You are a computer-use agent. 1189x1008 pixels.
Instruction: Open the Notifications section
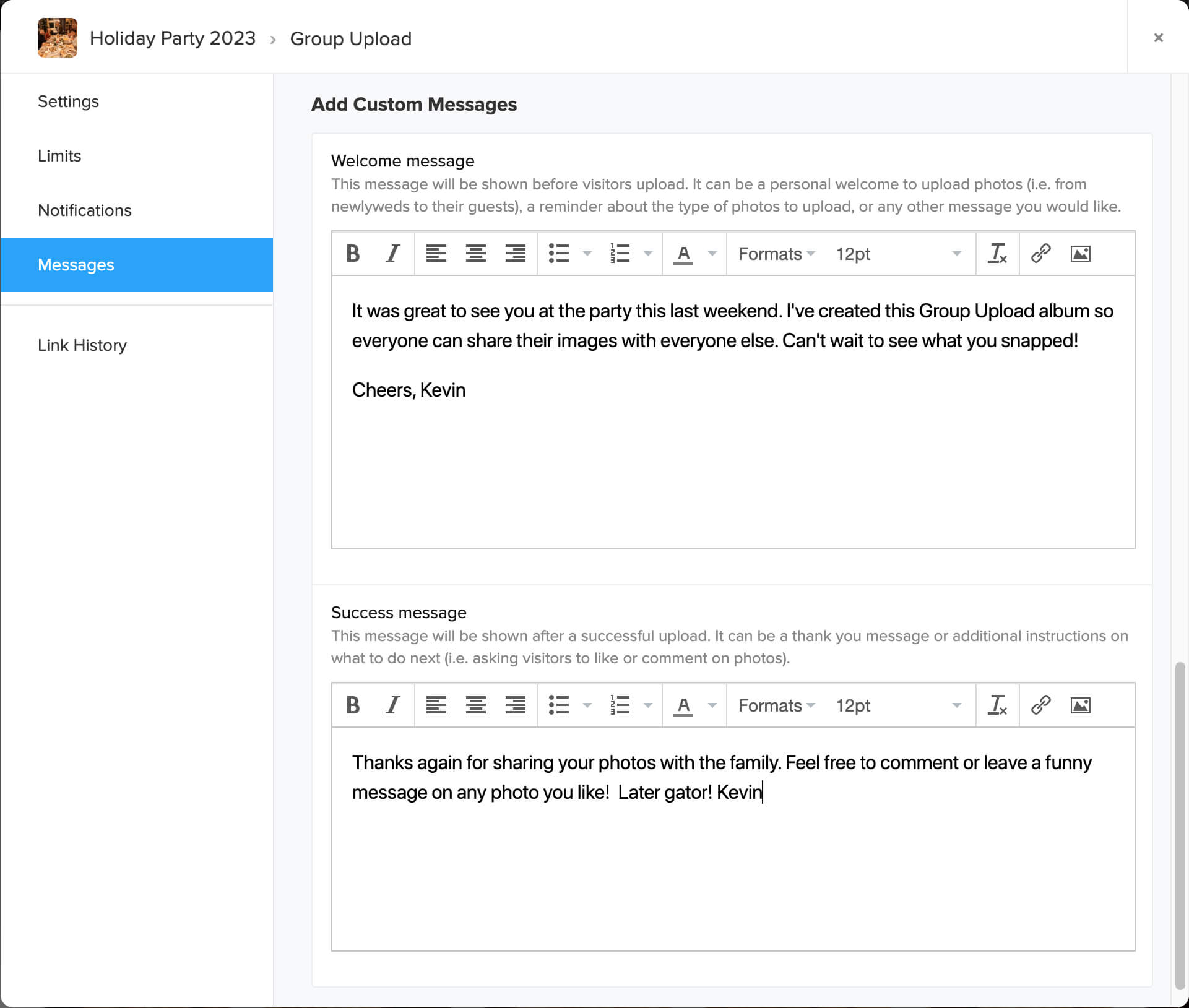(85, 210)
